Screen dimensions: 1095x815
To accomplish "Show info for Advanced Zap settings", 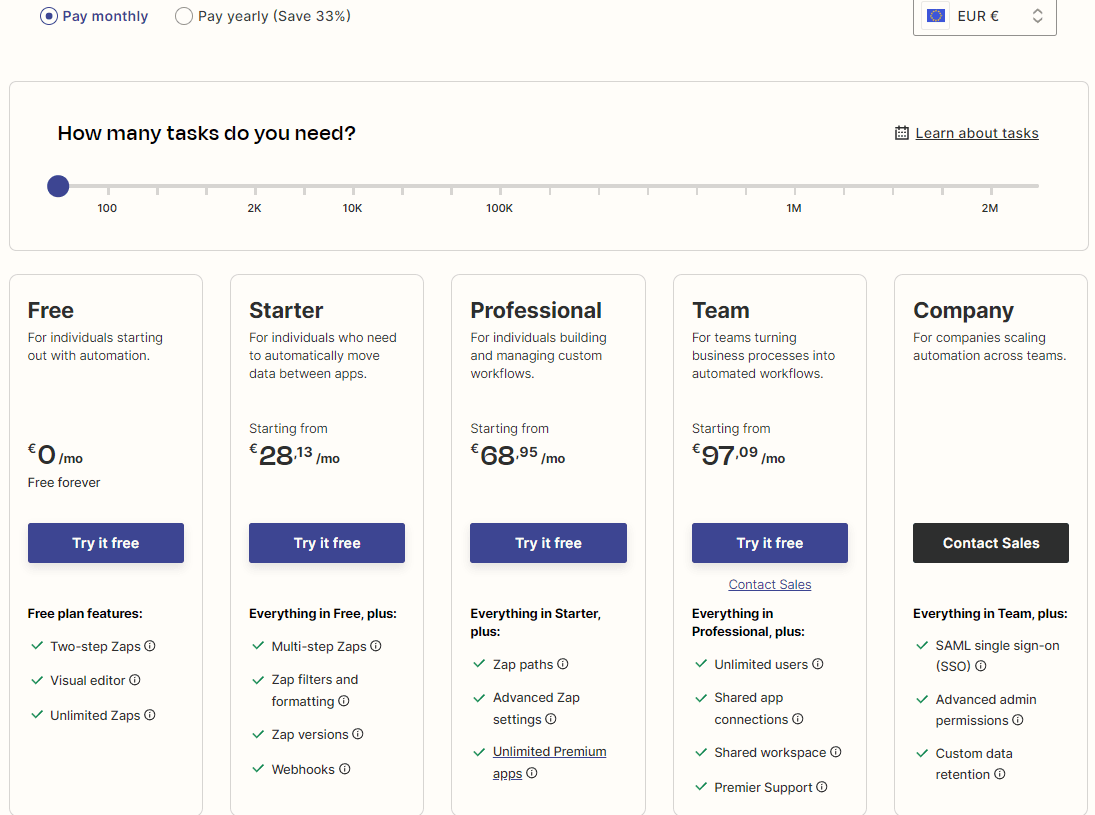I will pyautogui.click(x=550, y=718).
